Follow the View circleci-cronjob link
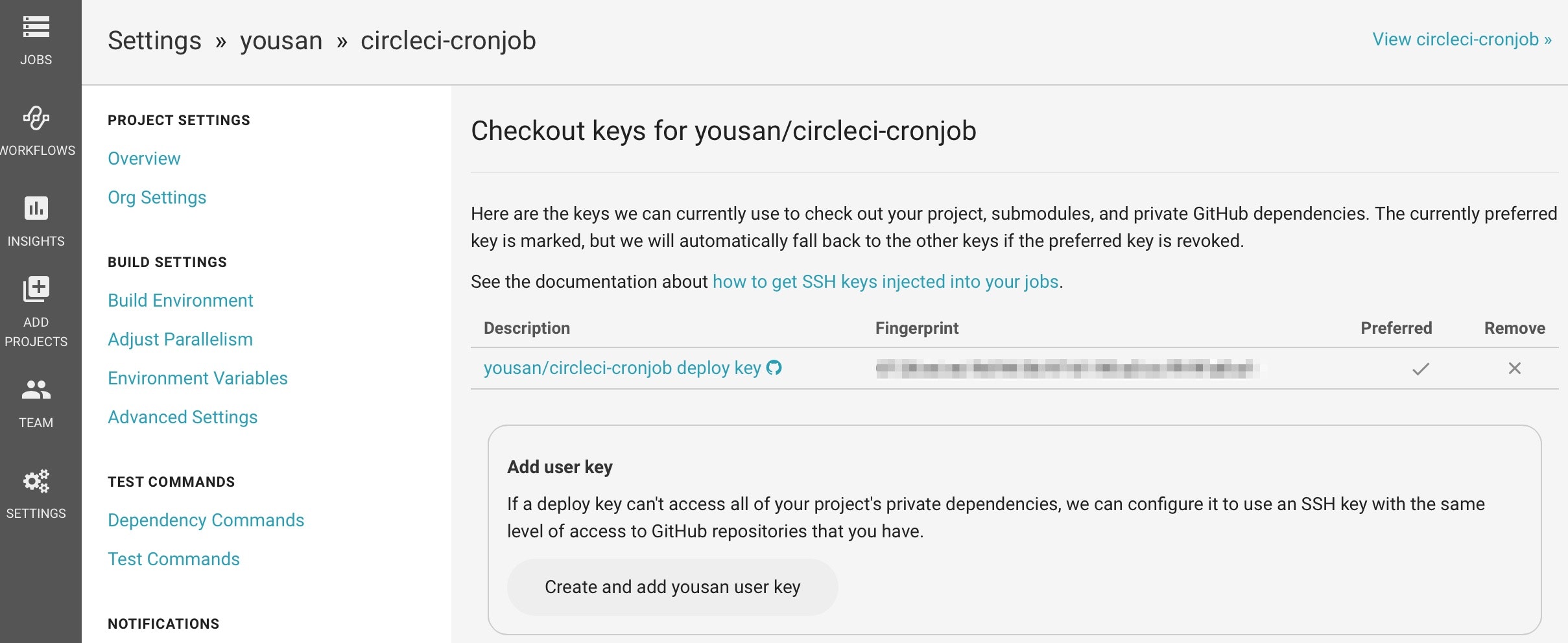 click(1462, 40)
